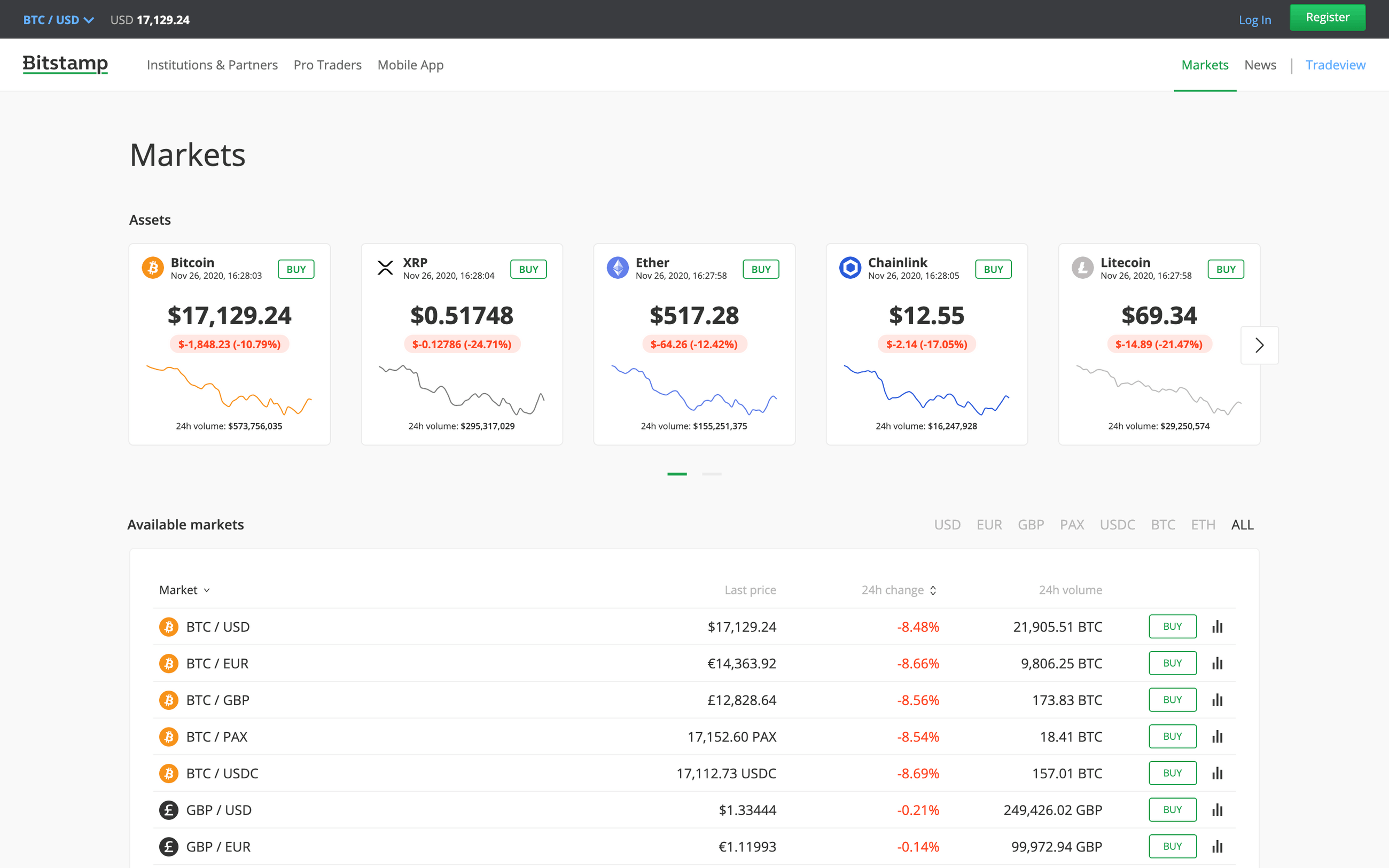The image size is (1389, 868).
Task: Show next assets with carousel arrow
Action: [x=1259, y=345]
